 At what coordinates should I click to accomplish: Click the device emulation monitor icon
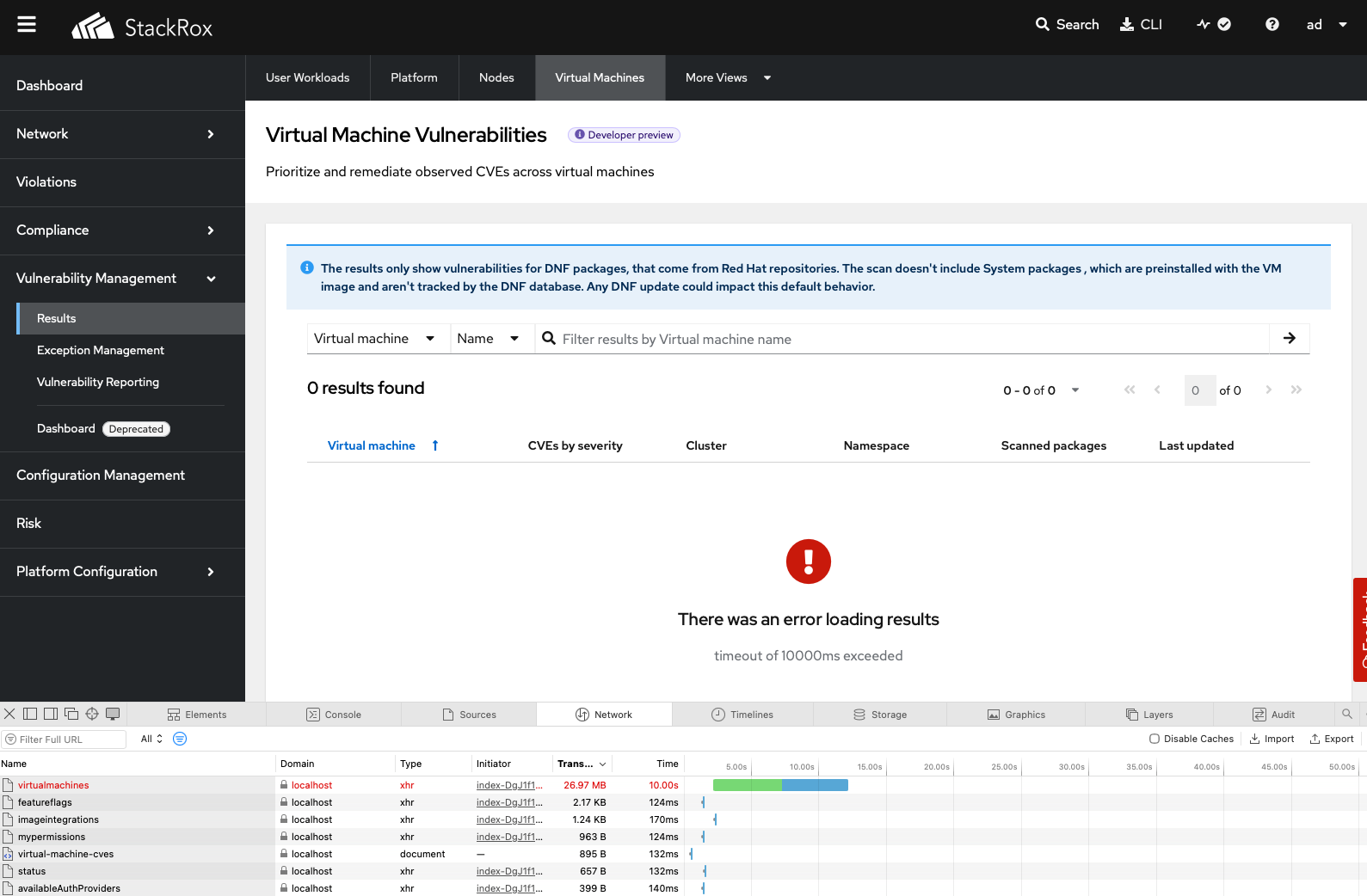[113, 714]
